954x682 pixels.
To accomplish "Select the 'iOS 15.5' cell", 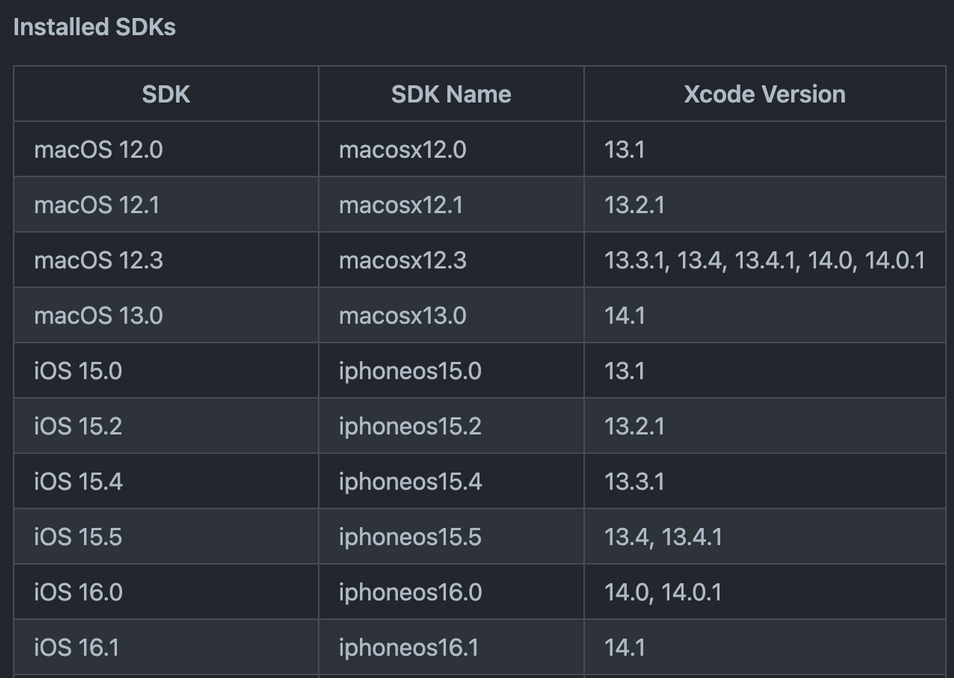I will pos(166,537).
